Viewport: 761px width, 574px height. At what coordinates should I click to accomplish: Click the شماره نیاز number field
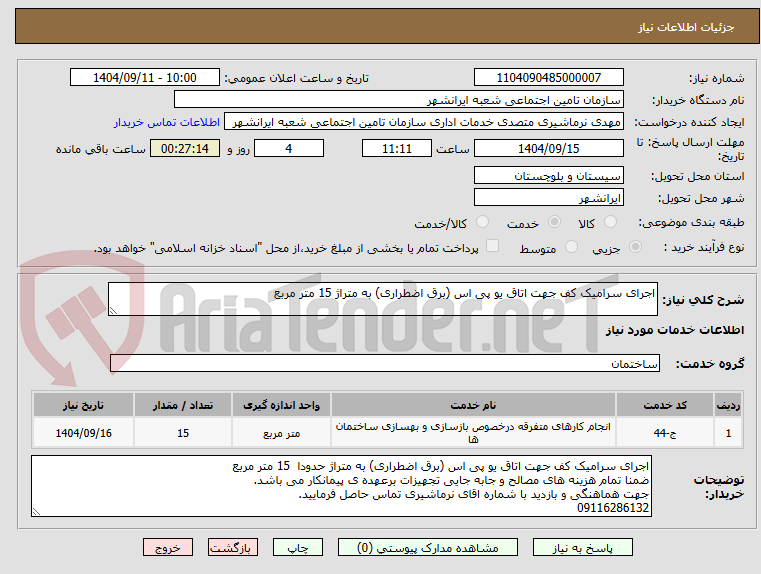pyautogui.click(x=548, y=78)
